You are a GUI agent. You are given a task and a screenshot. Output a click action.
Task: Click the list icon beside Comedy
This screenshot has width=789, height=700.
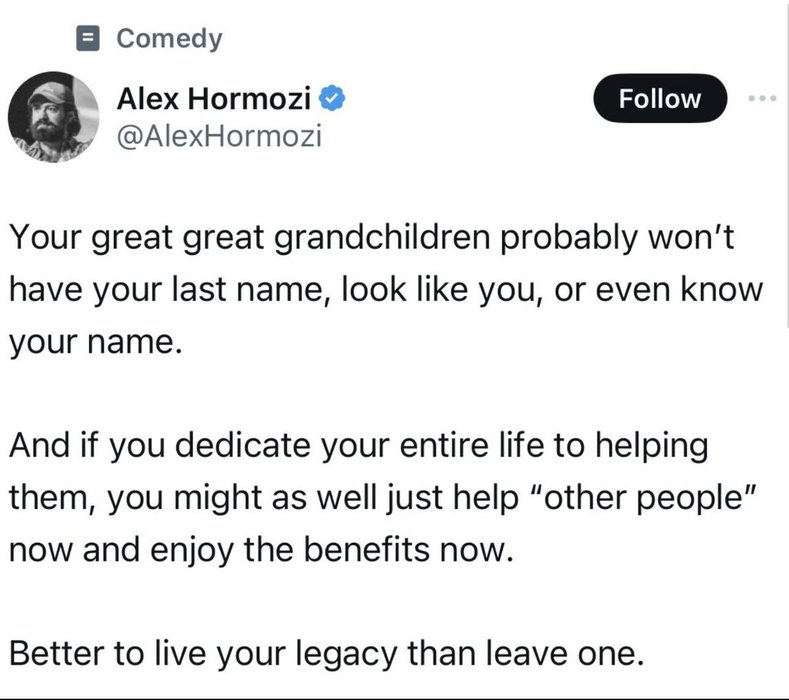click(x=88, y=38)
